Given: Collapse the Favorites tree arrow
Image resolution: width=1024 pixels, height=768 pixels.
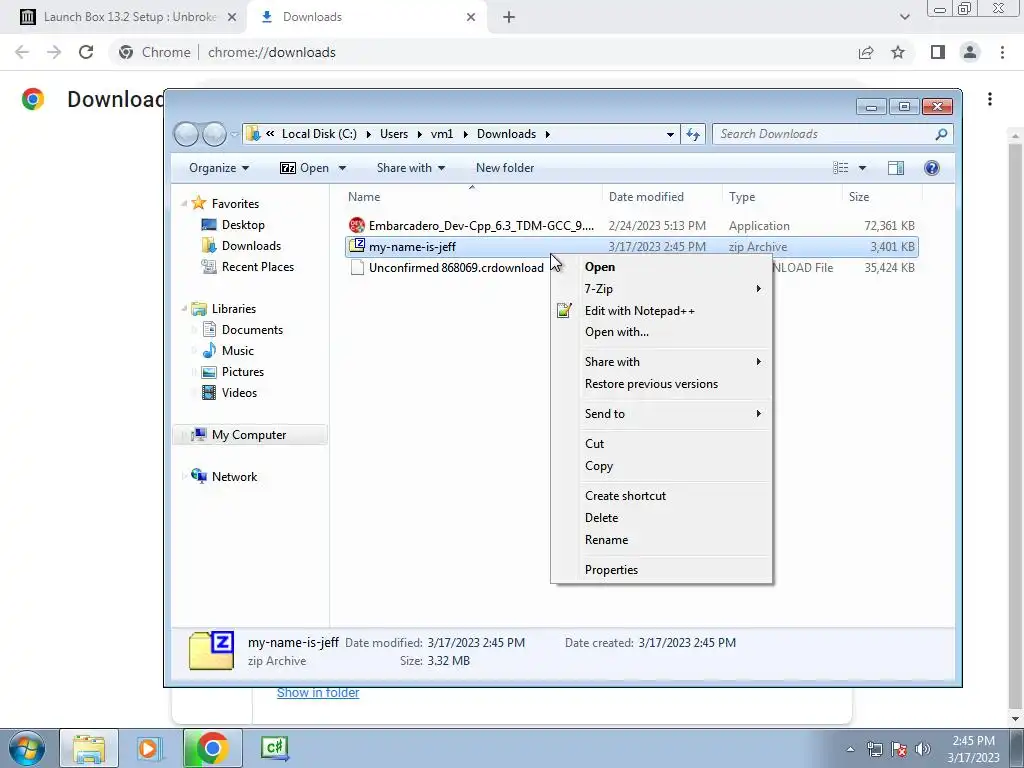Looking at the screenshot, I should pyautogui.click(x=184, y=204).
